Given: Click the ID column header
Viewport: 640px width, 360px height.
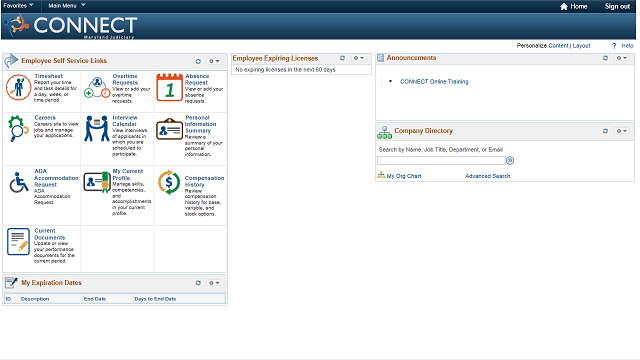Looking at the screenshot, I should click(8, 299).
